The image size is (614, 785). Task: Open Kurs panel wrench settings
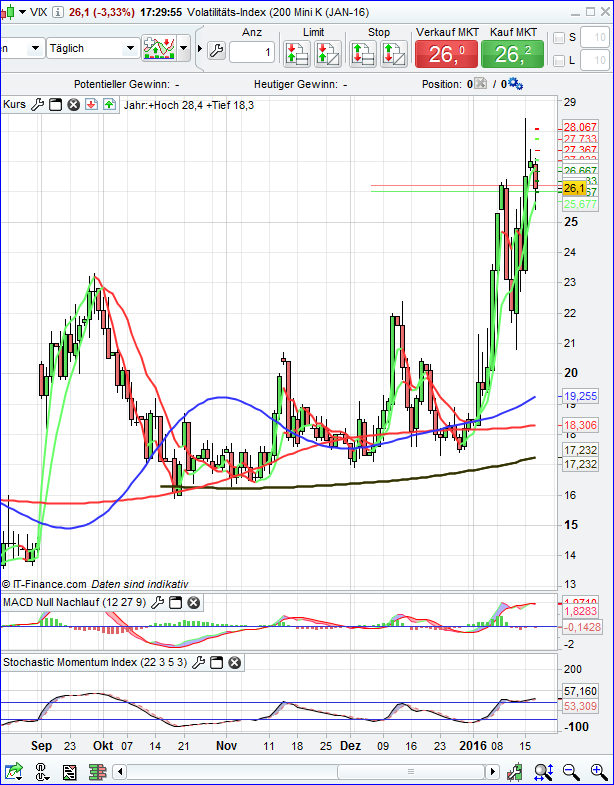37,105
